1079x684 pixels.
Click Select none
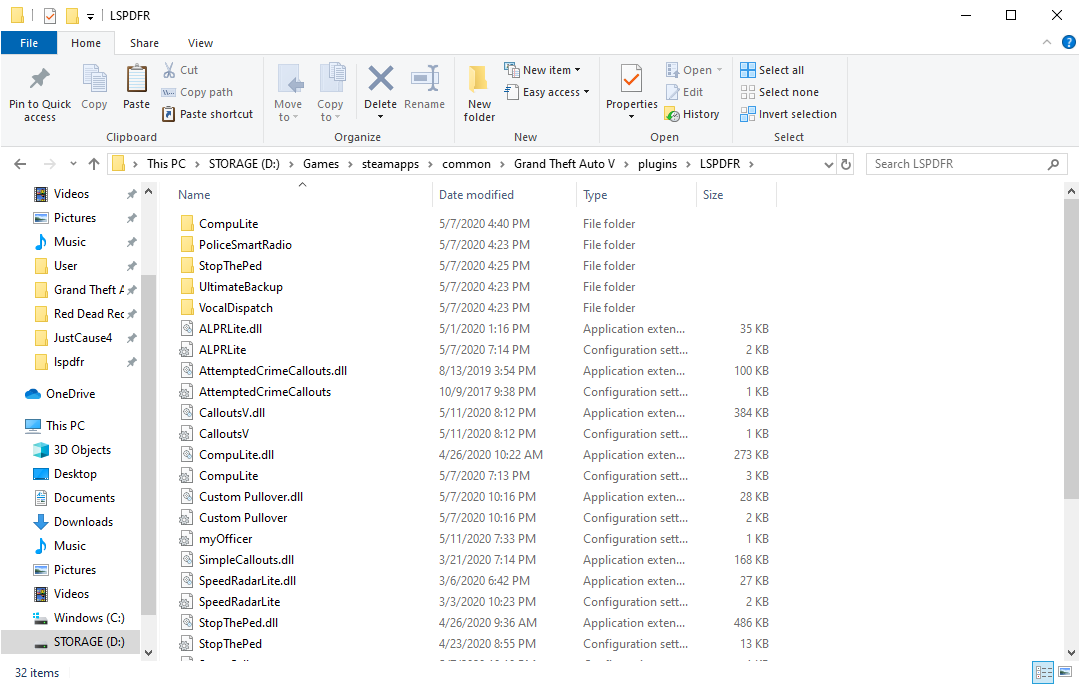point(780,92)
